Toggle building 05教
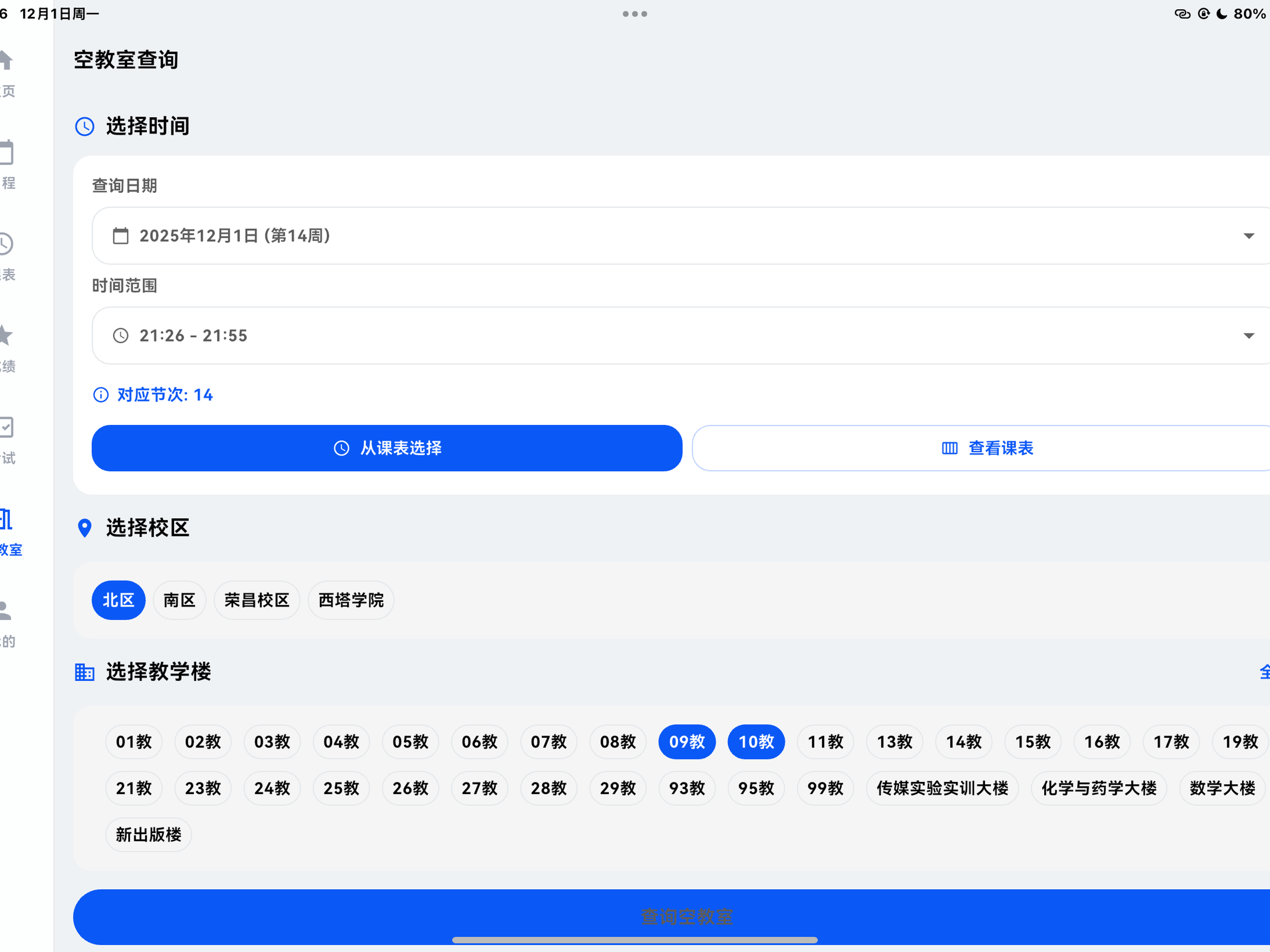 410,742
